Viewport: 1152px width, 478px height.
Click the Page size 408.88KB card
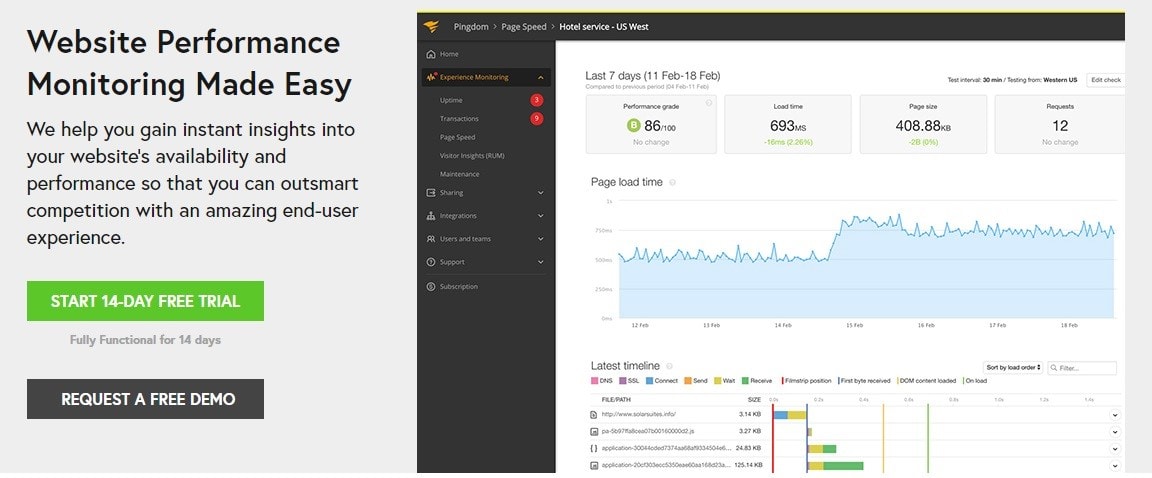click(x=923, y=124)
